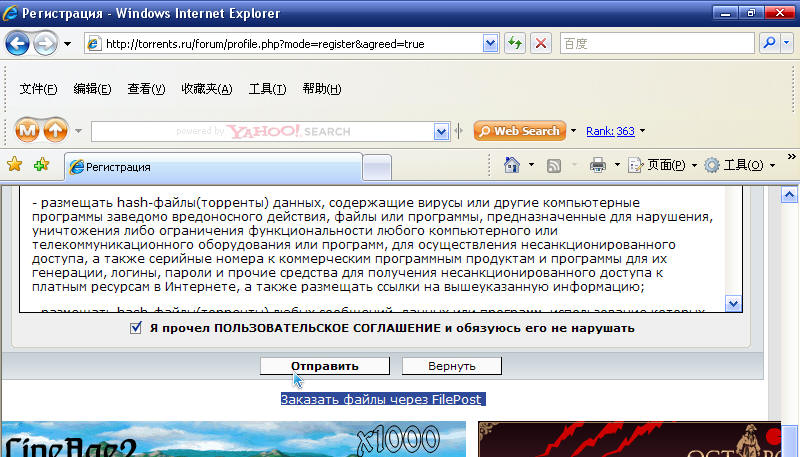
Task: Expand the Rank dropdown arrow
Action: 642,131
